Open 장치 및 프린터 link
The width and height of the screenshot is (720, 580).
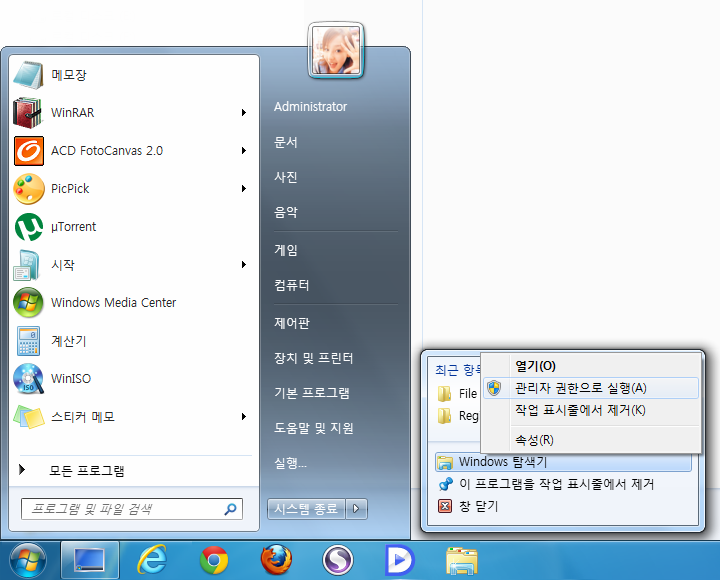pos(314,358)
